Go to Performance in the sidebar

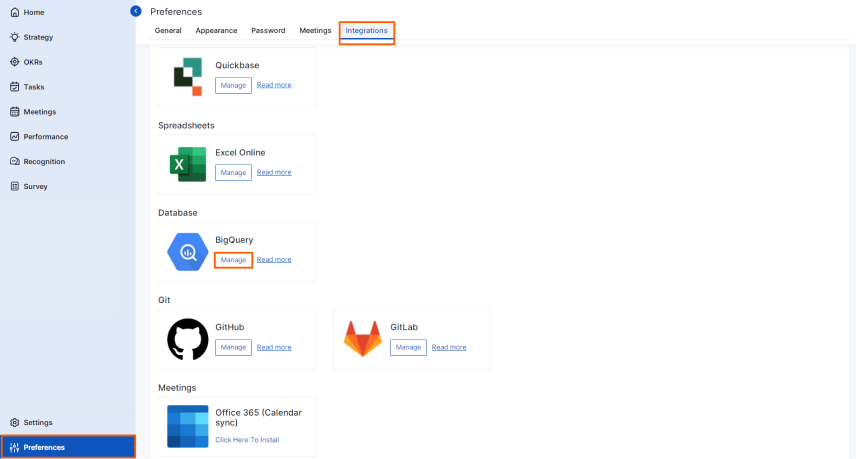46,136
